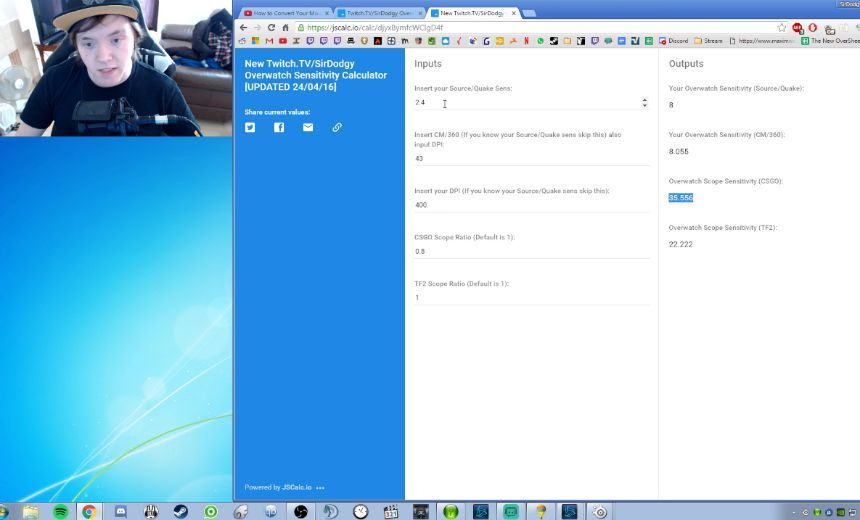Click the CSGO Scope Ratio input field
The width and height of the screenshot is (860, 520).
point(531,252)
